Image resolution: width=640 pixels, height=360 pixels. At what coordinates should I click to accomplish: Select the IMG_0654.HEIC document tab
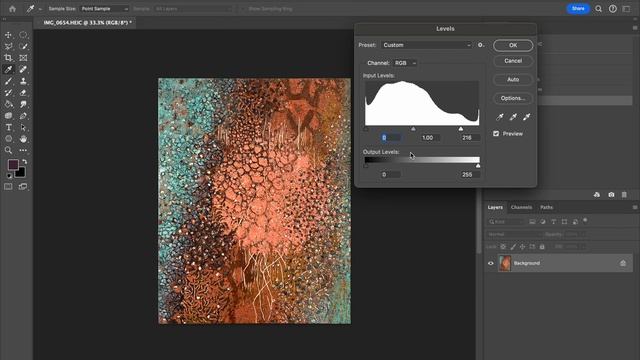pyautogui.click(x=87, y=23)
